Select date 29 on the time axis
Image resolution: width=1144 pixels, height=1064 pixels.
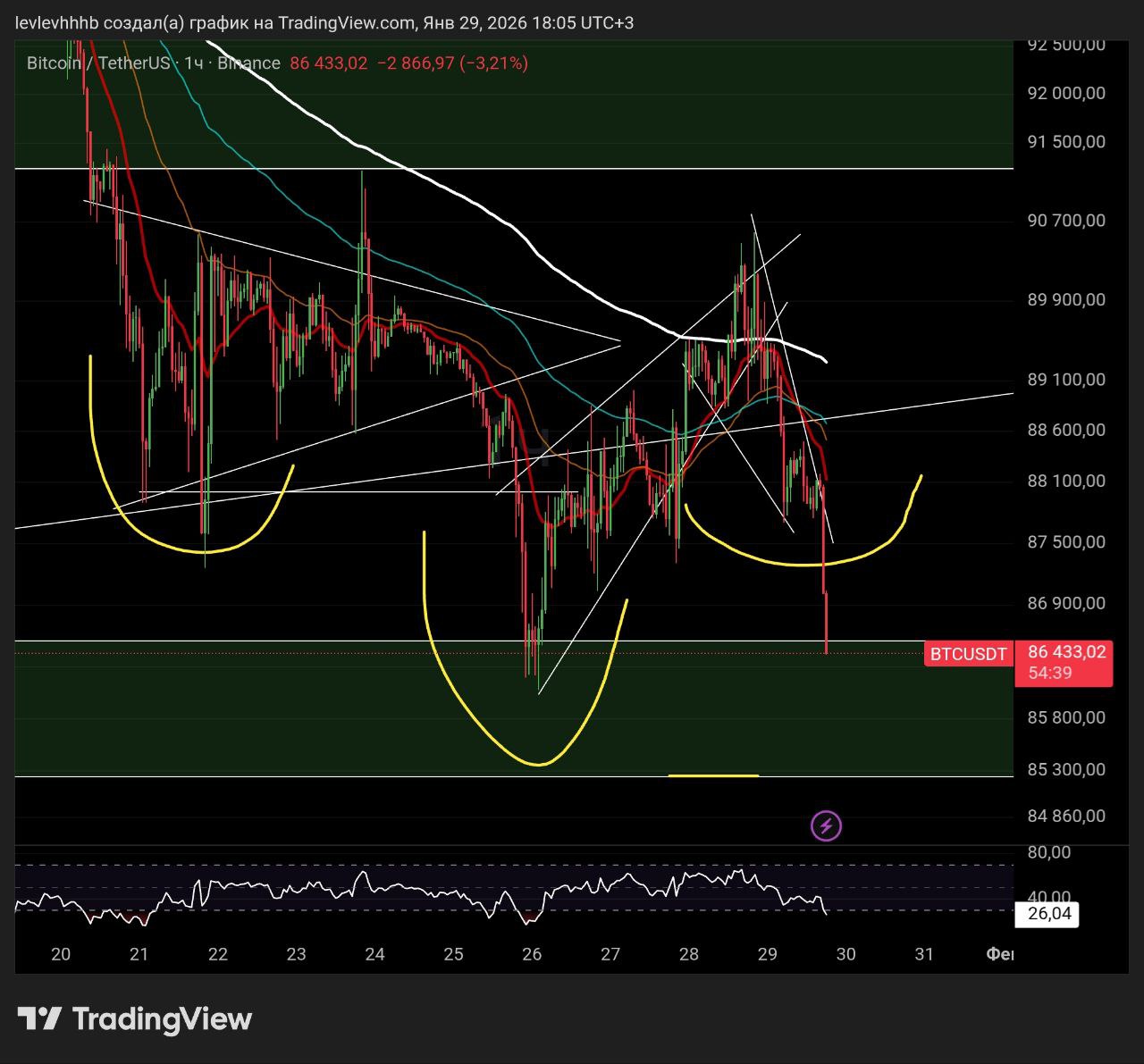pyautogui.click(x=767, y=954)
